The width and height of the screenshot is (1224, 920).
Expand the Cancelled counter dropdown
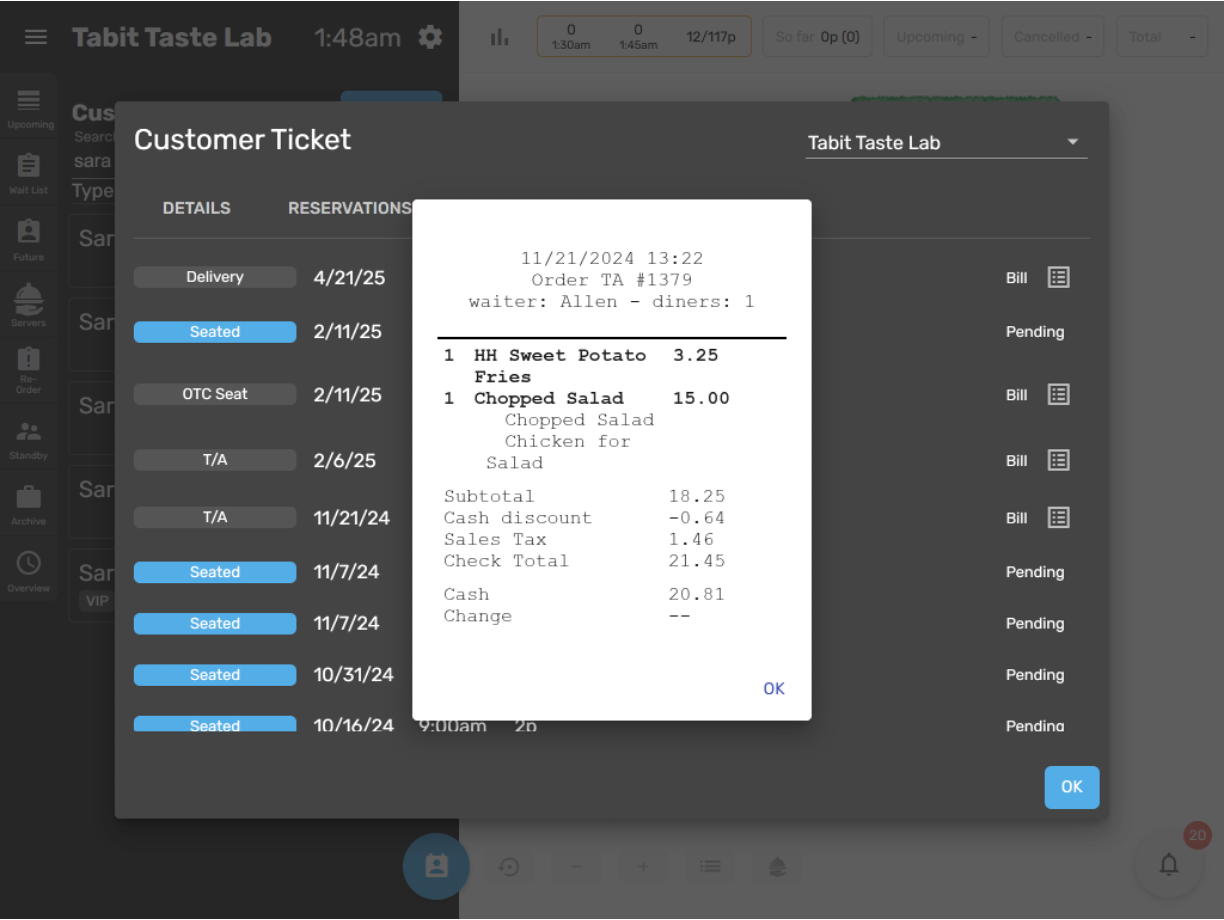(1052, 37)
